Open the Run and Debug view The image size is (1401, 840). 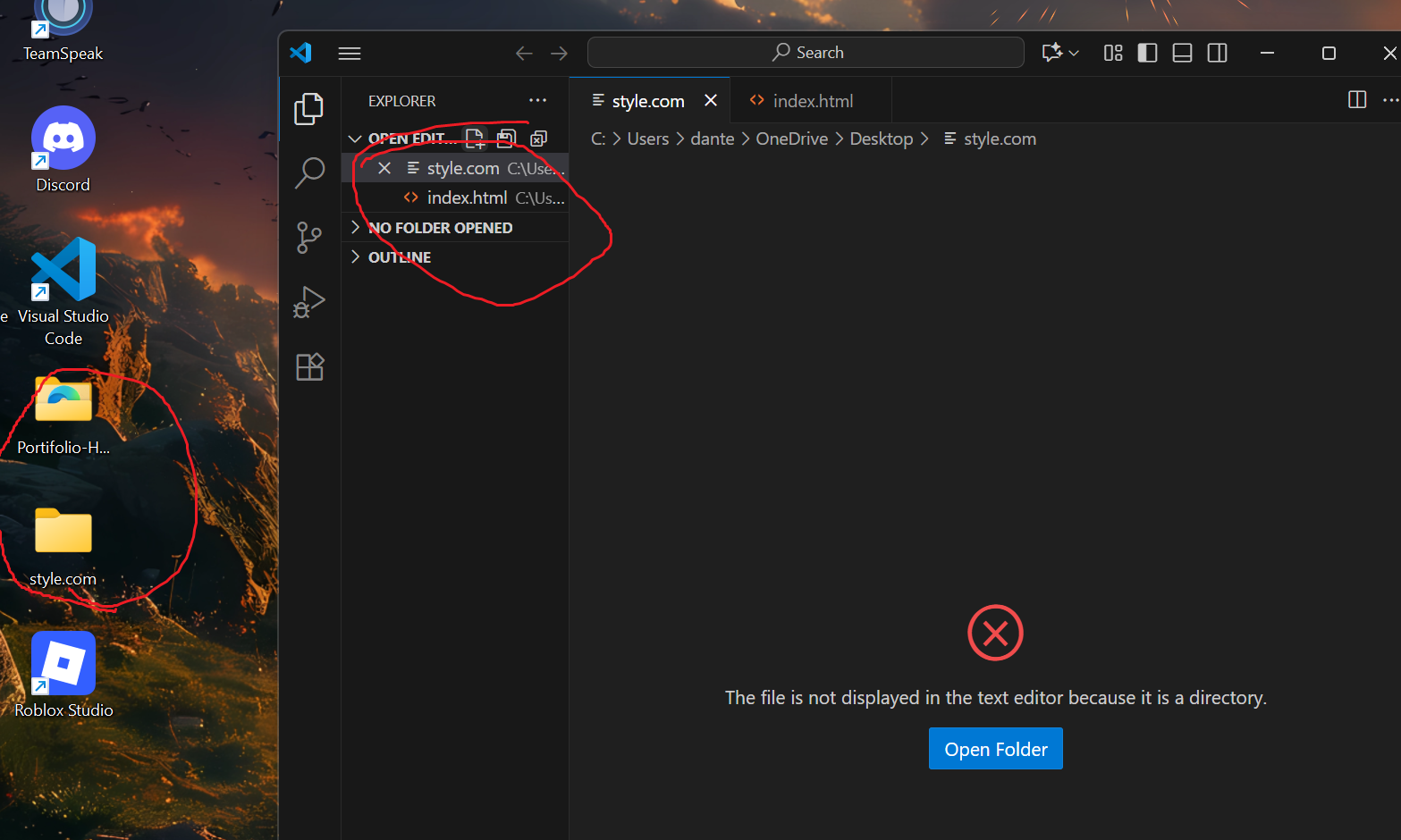point(309,302)
